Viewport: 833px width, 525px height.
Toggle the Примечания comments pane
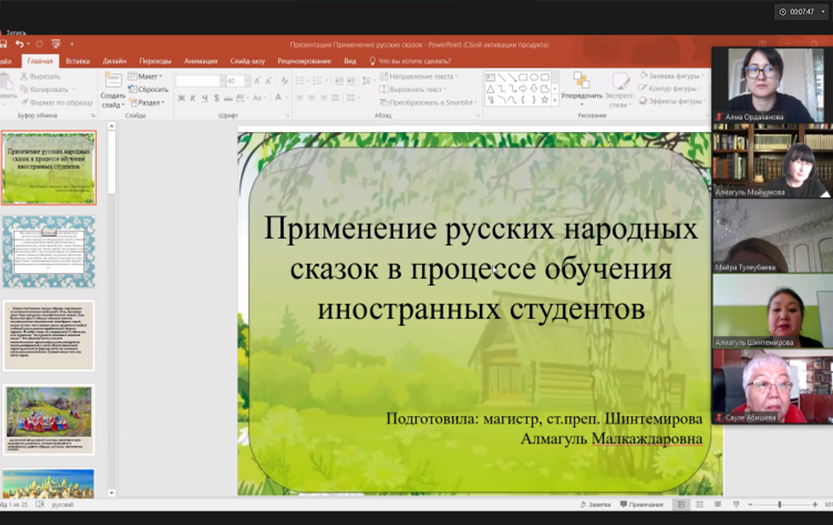click(x=640, y=505)
